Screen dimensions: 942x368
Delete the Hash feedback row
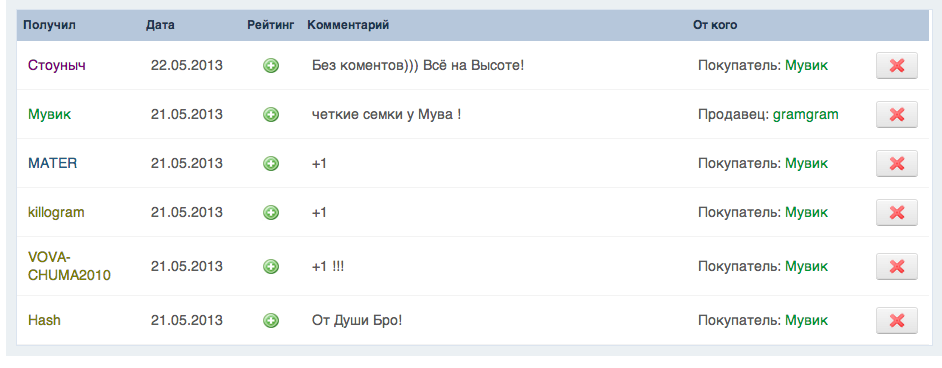[896, 321]
